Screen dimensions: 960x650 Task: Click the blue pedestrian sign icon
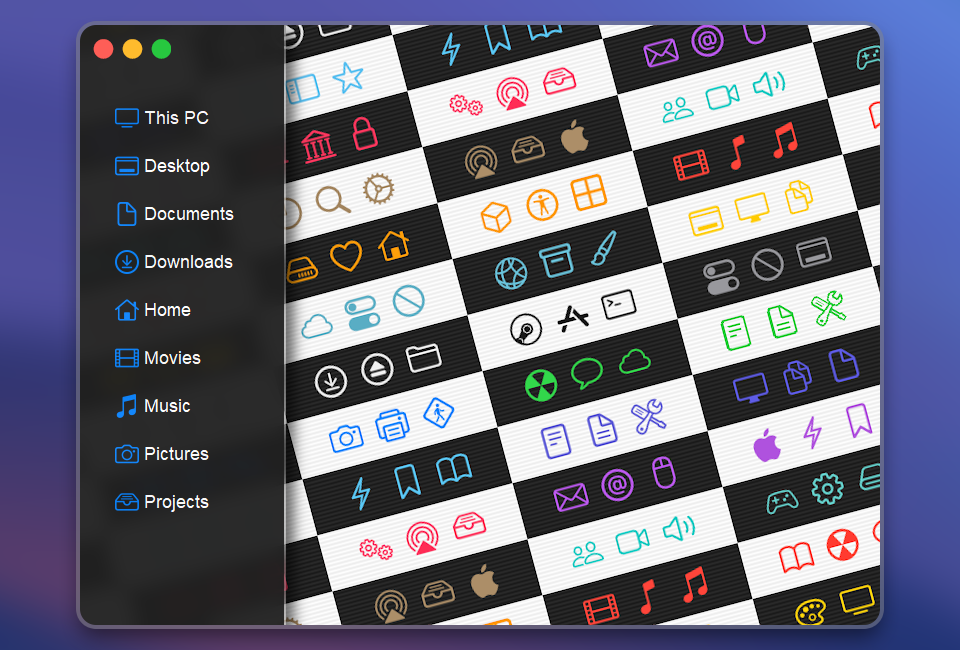click(438, 413)
